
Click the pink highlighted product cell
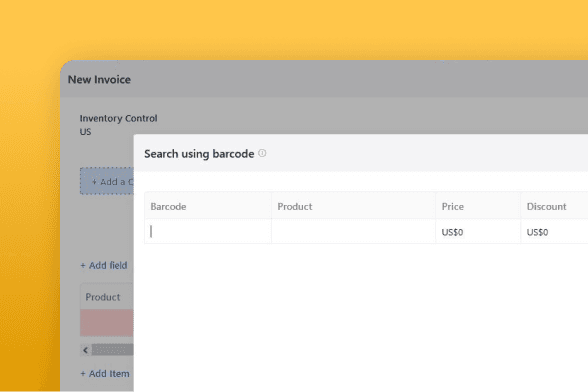pos(107,323)
